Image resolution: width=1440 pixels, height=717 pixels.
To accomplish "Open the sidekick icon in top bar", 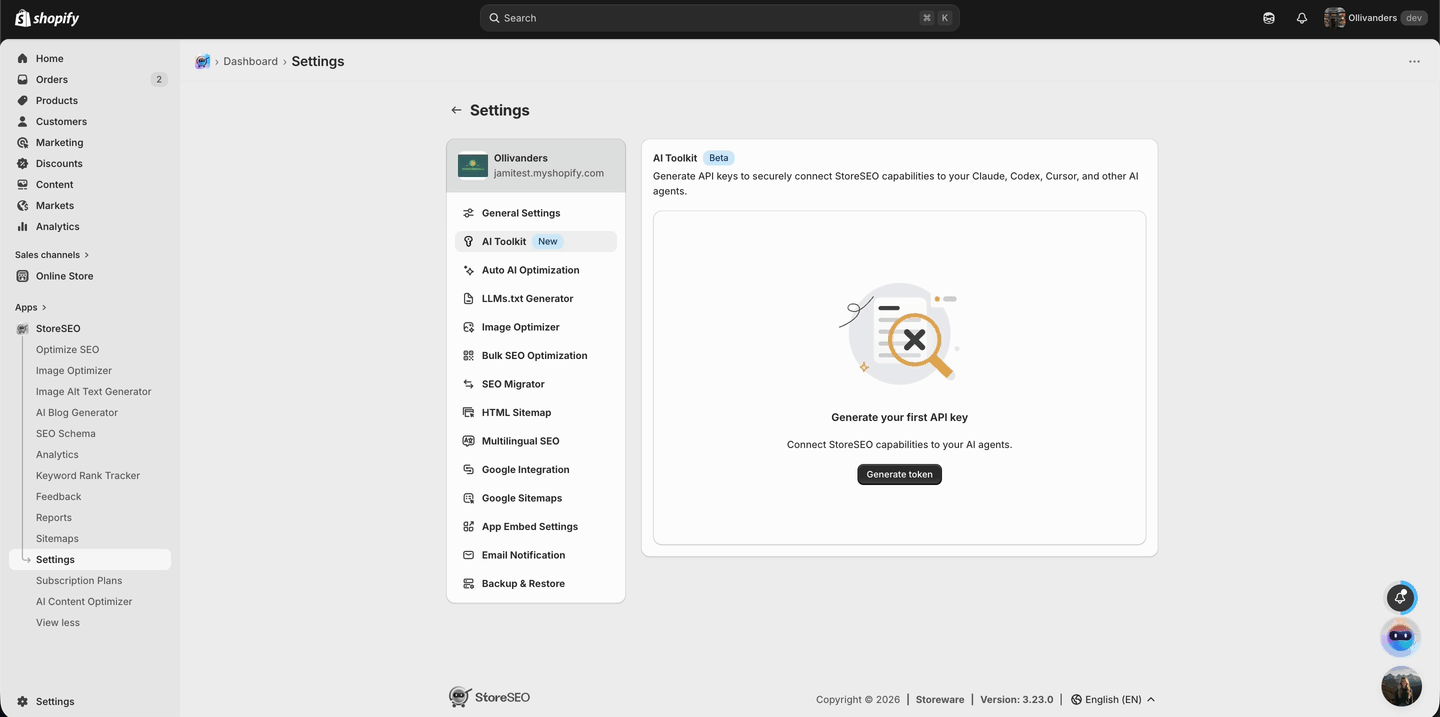I will [1269, 18].
